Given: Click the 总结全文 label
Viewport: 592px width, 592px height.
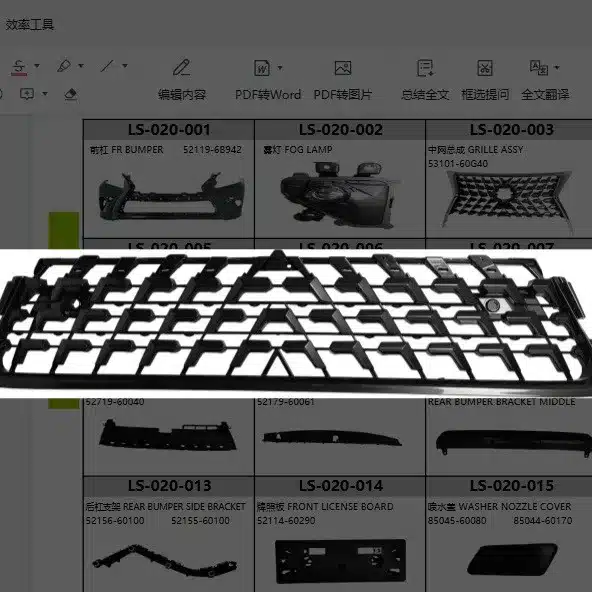Looking at the screenshot, I should pyautogui.click(x=425, y=94).
